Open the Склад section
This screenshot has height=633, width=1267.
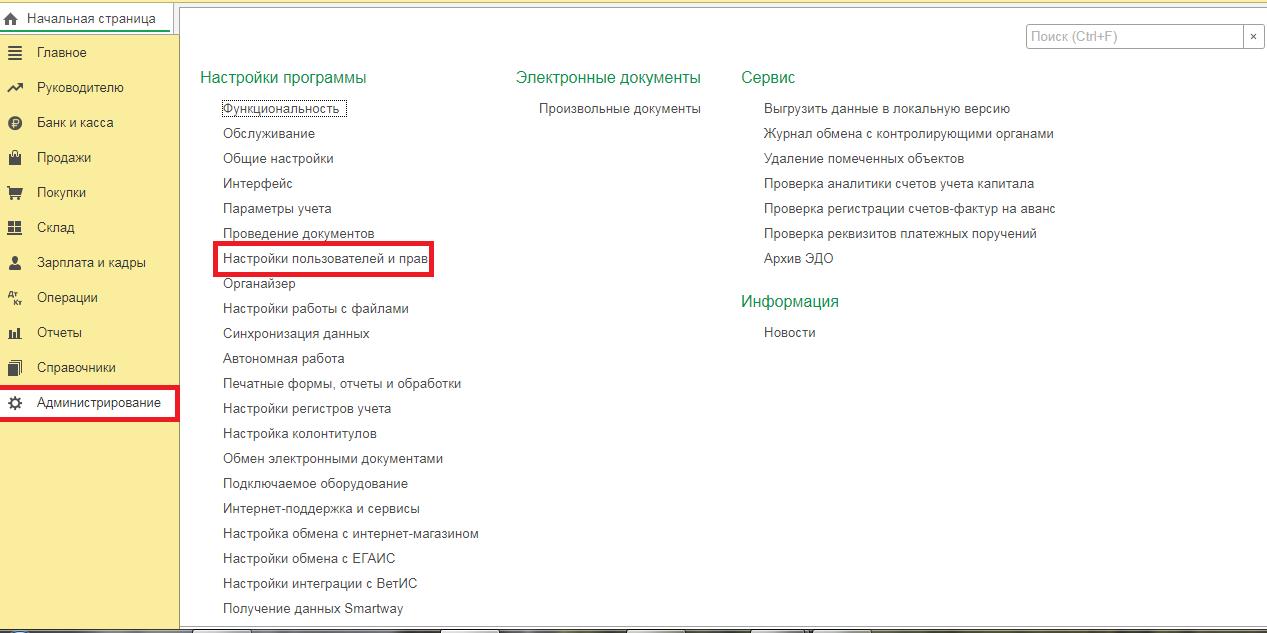[56, 228]
